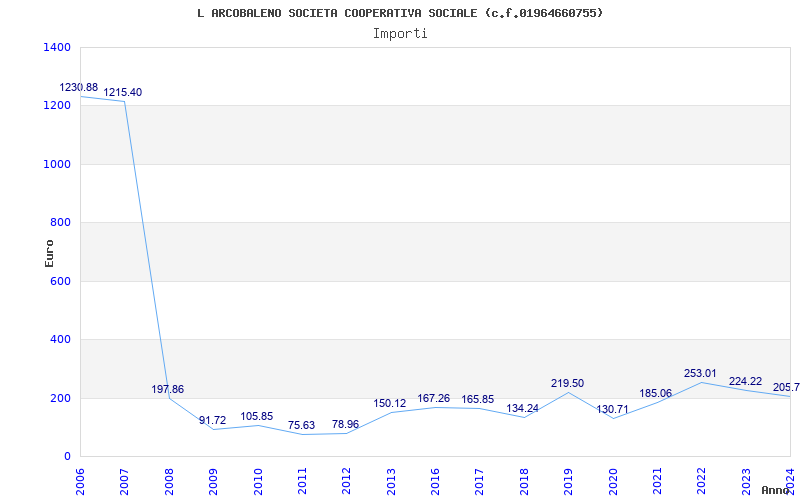Click the y-axis value 1200

click(57, 106)
